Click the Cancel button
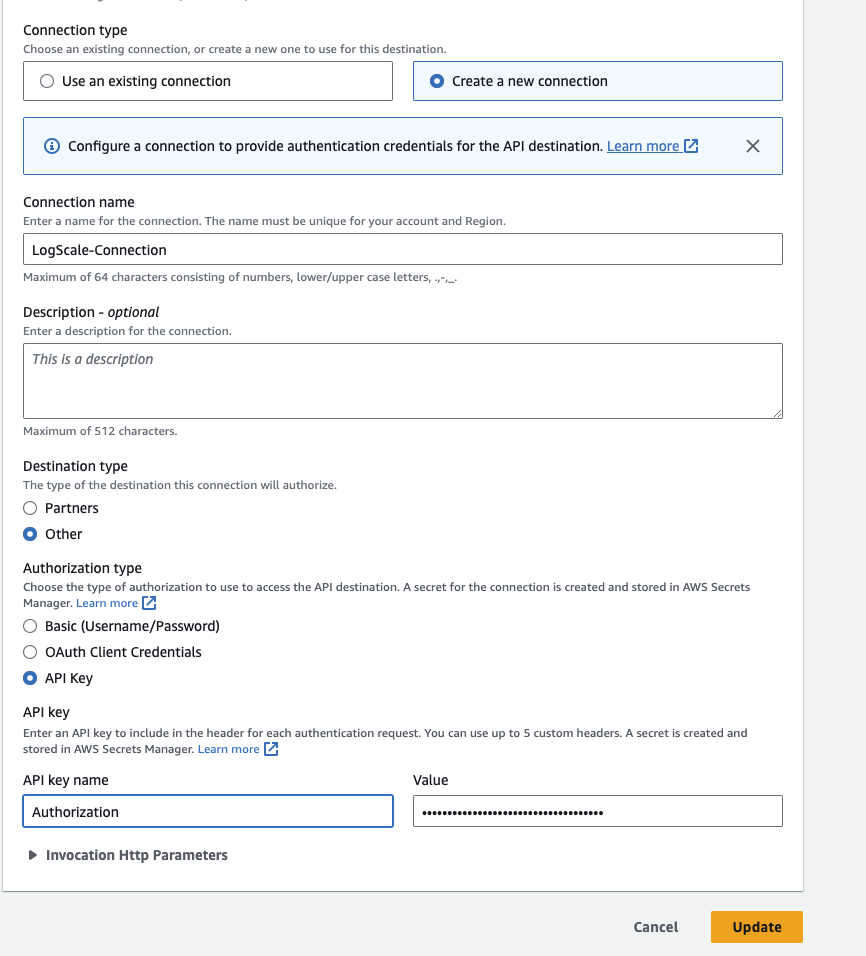The width and height of the screenshot is (866, 956). tap(656, 927)
